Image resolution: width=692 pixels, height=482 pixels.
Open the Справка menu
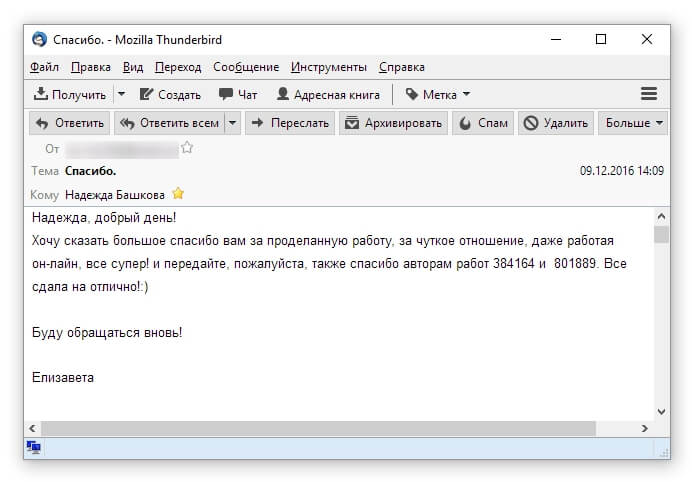tap(402, 67)
